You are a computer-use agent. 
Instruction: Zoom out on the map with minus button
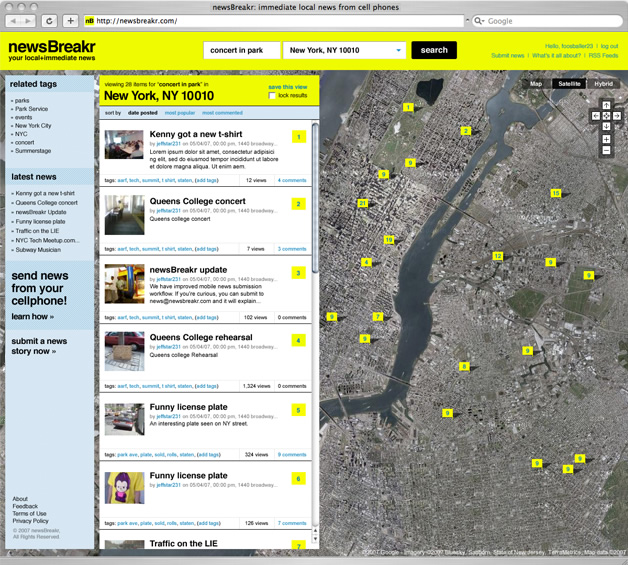click(606, 150)
